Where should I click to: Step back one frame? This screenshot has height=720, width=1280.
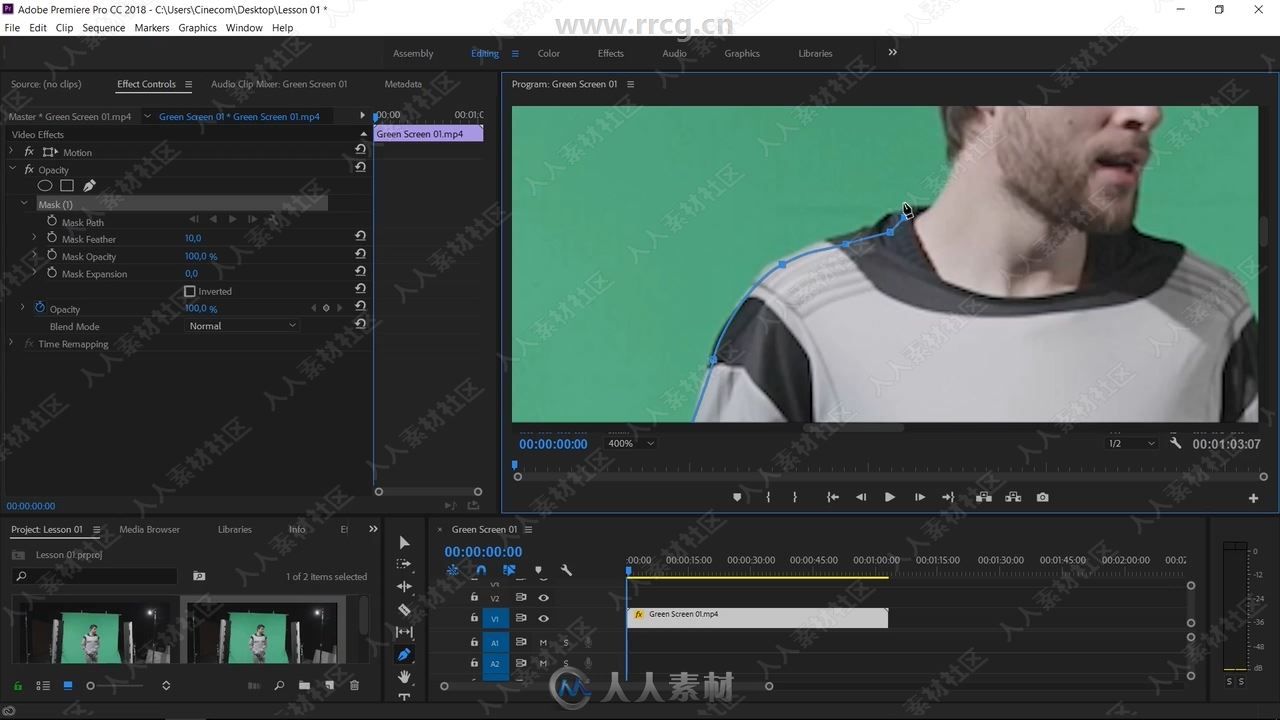tap(861, 497)
